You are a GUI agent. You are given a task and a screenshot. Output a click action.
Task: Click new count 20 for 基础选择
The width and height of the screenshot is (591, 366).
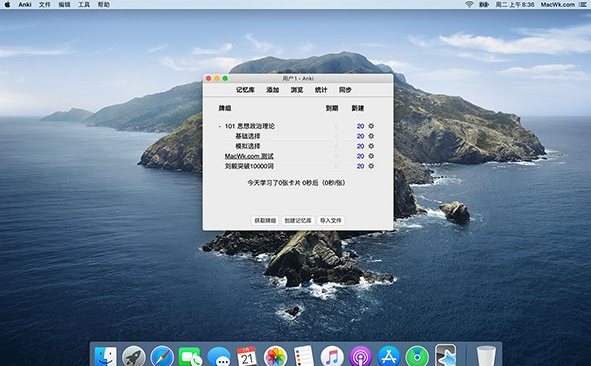tap(361, 136)
